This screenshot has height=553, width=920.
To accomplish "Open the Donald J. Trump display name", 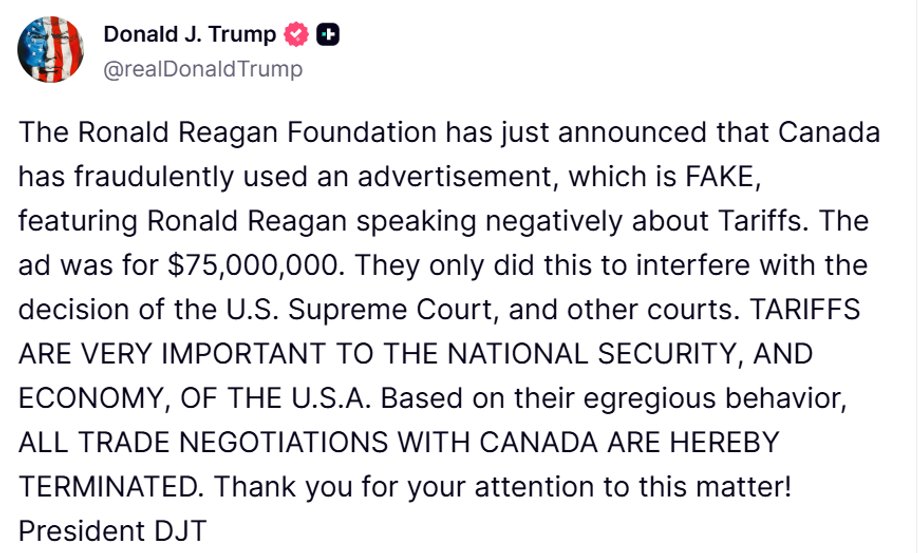I will point(190,35).
